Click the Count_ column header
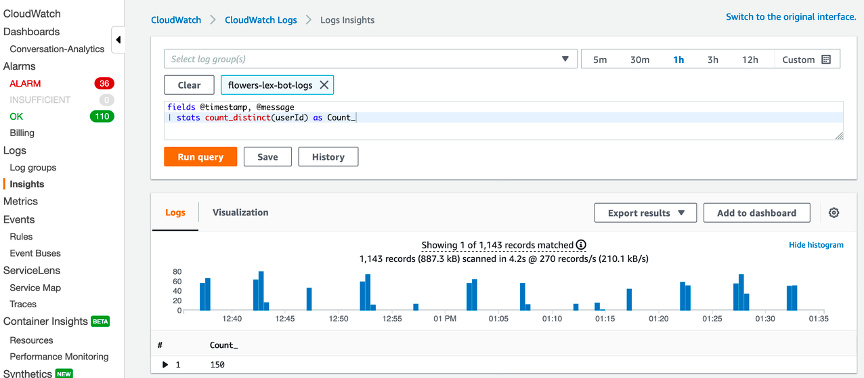864x378 pixels. tap(224, 345)
